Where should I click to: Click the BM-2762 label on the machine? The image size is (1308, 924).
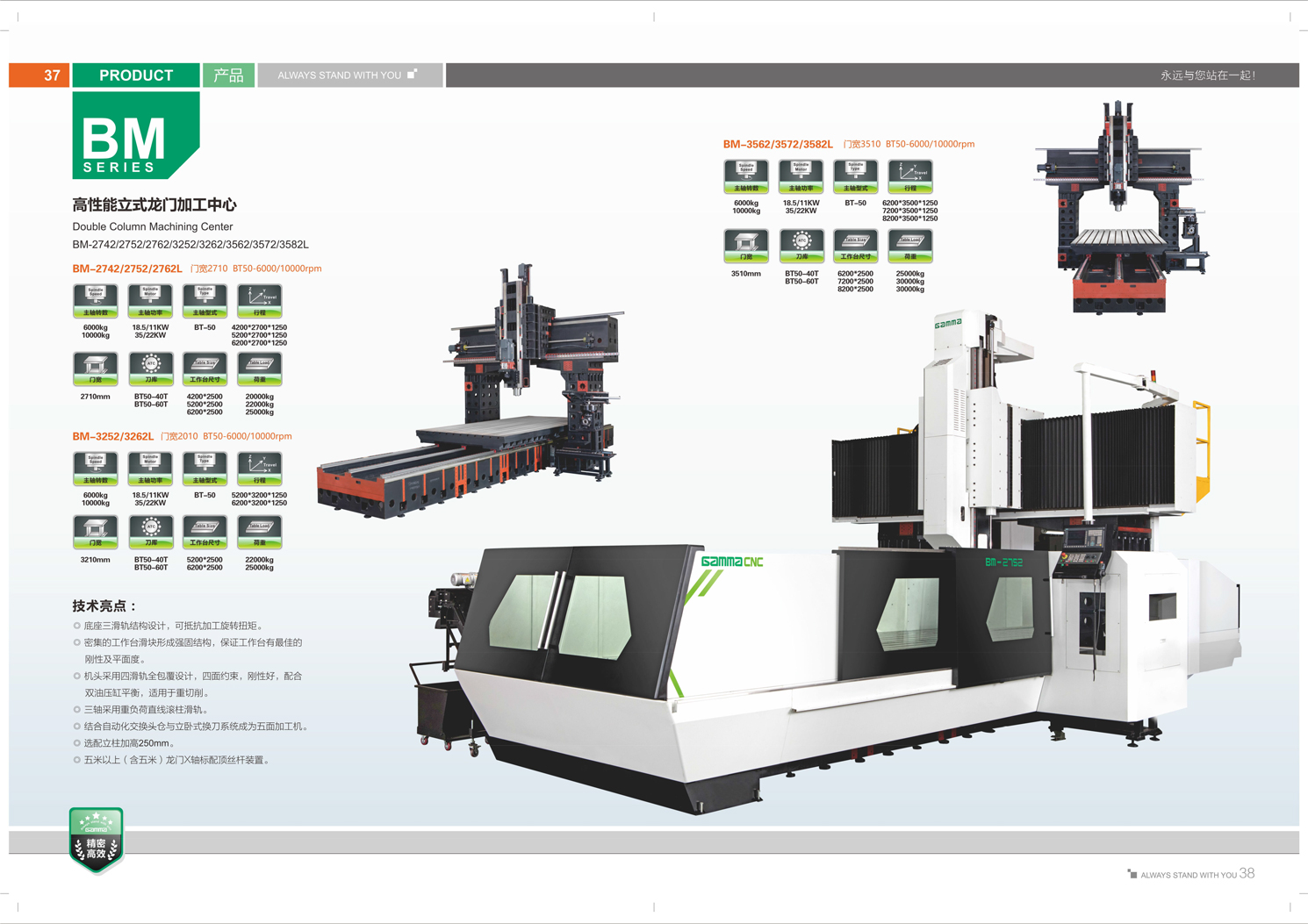tap(1003, 562)
